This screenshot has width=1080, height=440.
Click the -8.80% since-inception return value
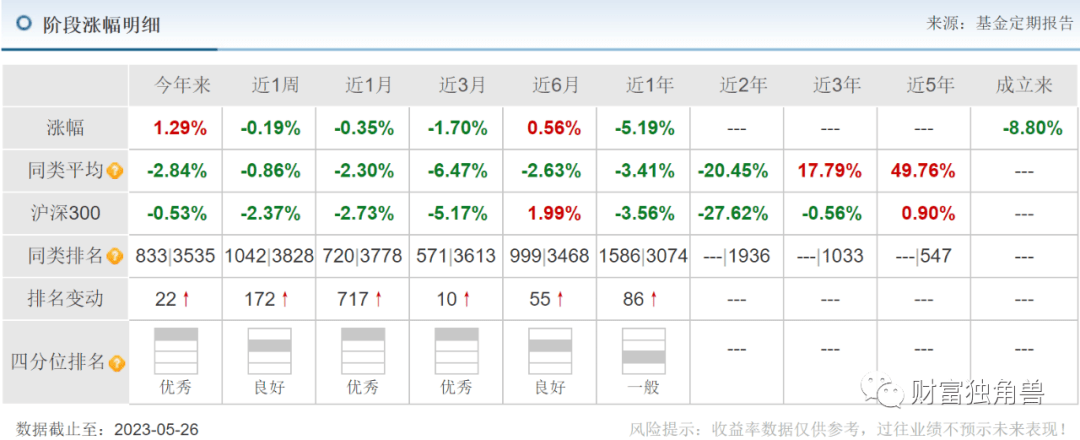point(1031,128)
